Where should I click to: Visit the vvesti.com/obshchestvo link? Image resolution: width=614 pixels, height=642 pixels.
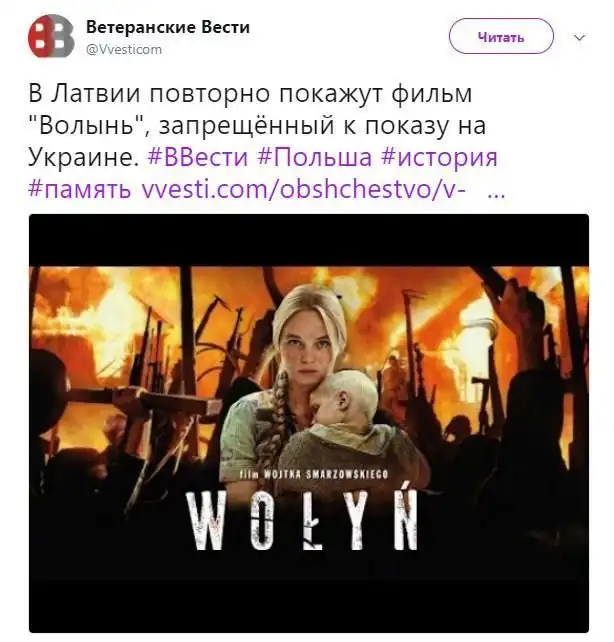pyautogui.click(x=303, y=189)
